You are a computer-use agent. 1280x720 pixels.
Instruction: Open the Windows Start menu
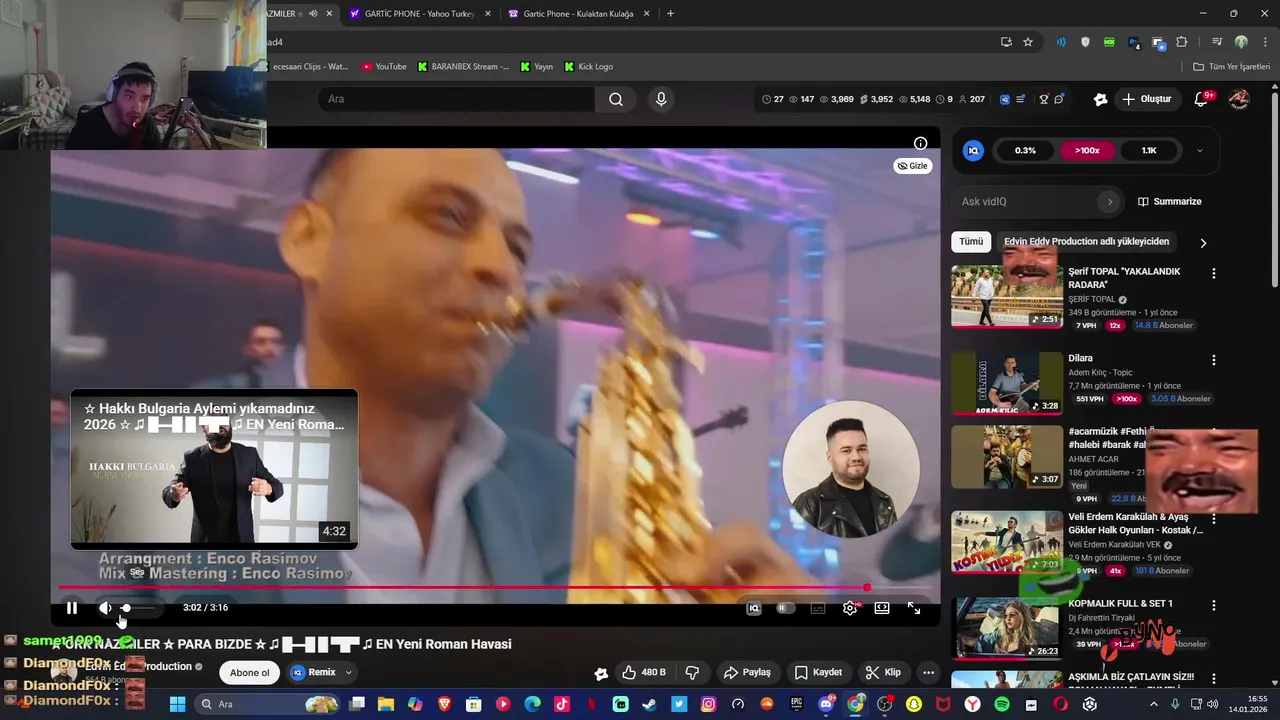coord(178,704)
